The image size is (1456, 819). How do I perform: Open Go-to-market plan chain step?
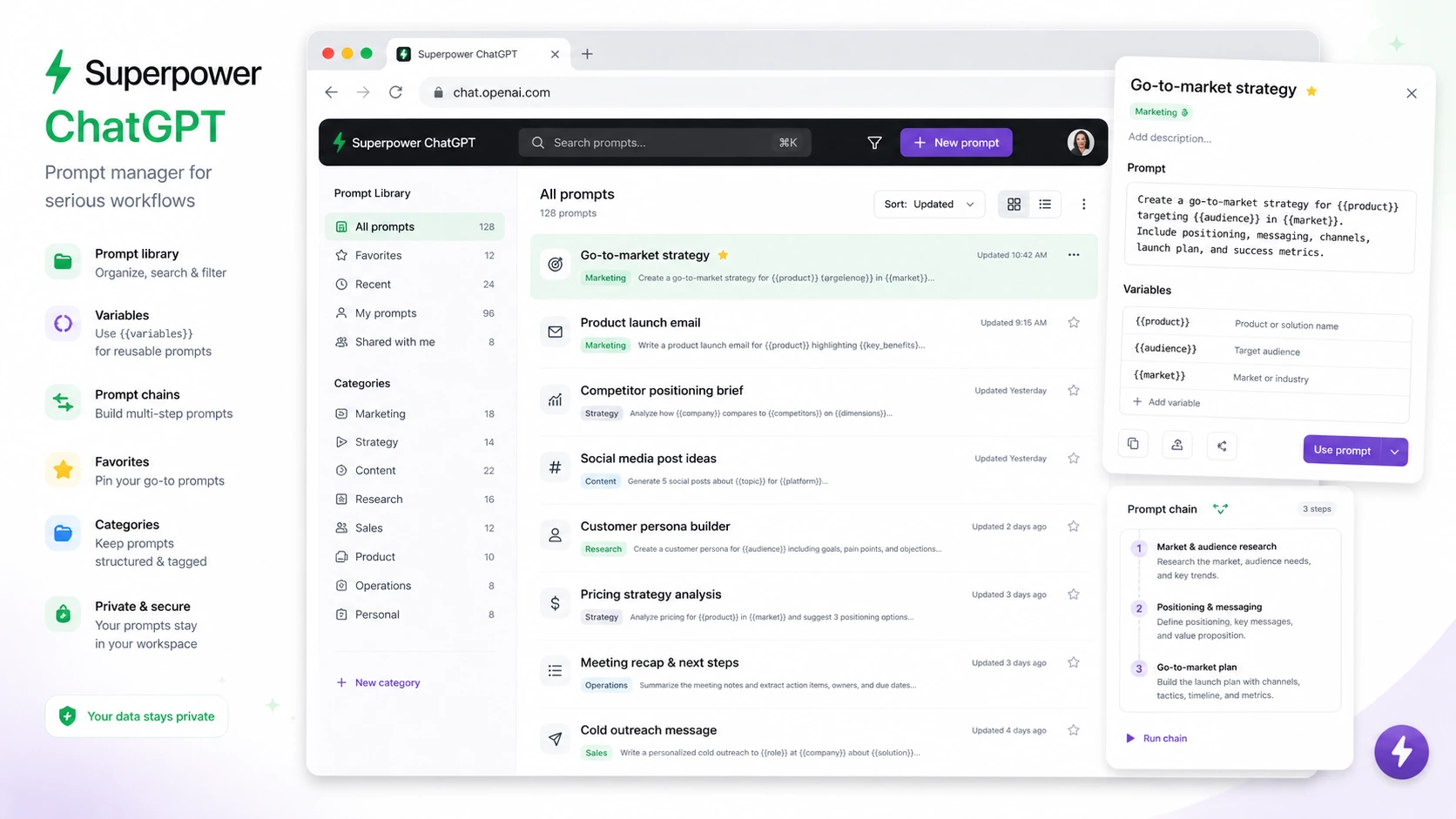pyautogui.click(x=1230, y=681)
